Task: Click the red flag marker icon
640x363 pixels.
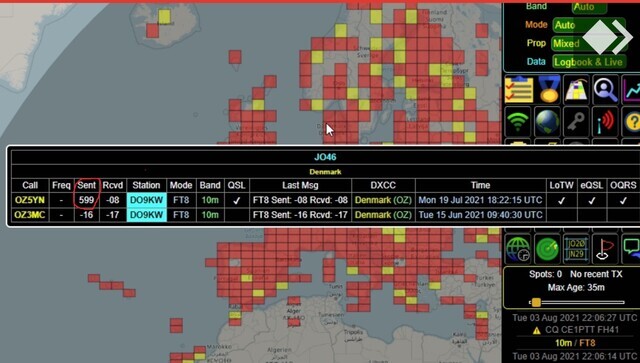Action: click(x=605, y=249)
